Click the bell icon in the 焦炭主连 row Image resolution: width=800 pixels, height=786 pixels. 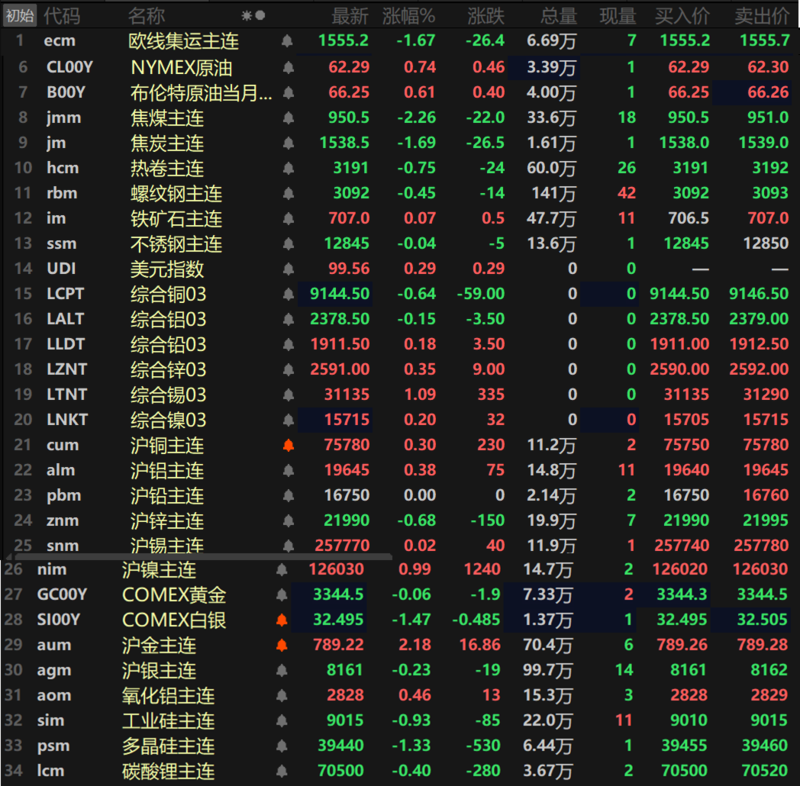tap(288, 143)
